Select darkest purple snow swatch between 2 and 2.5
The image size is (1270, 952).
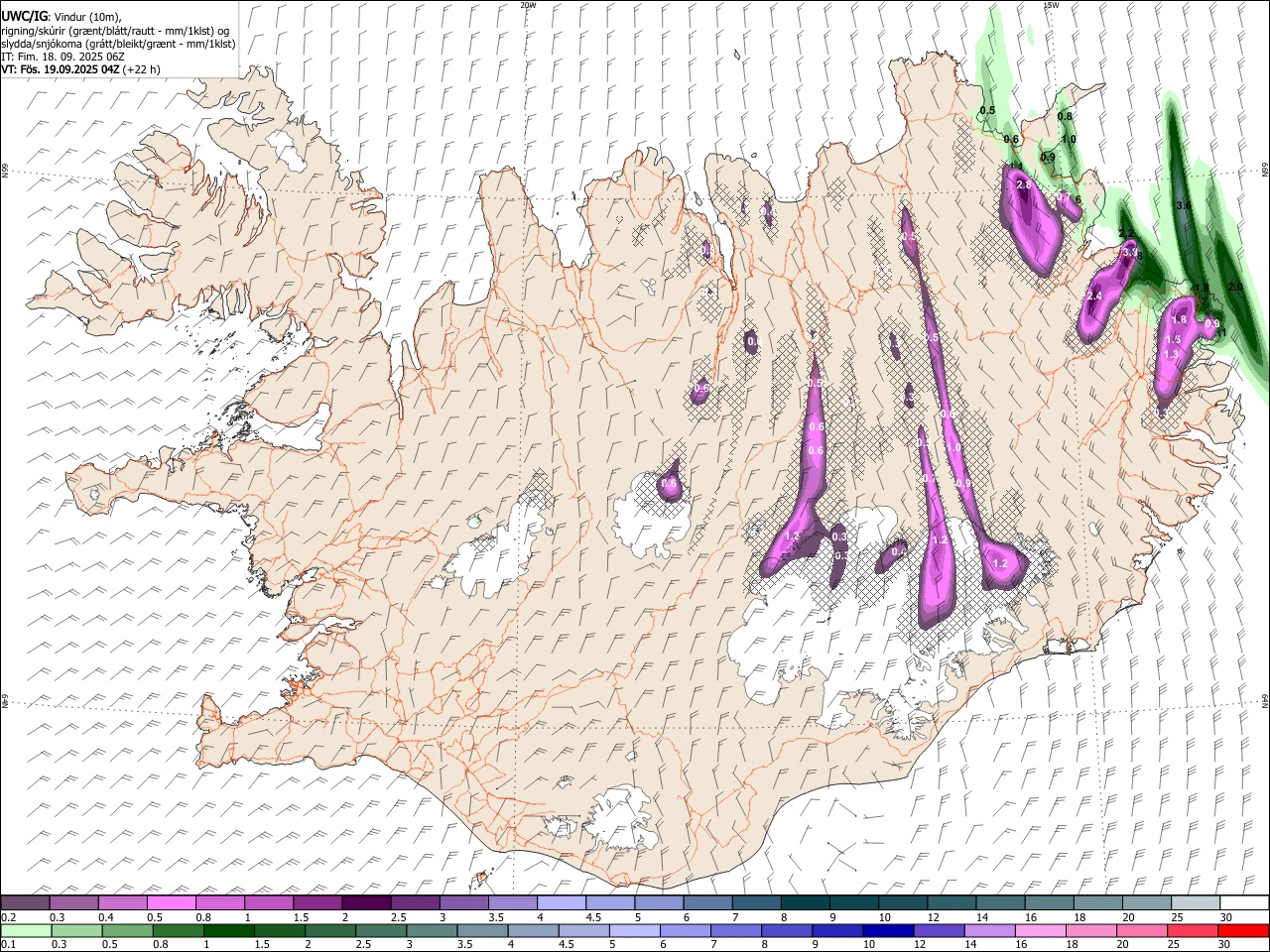pos(366,902)
